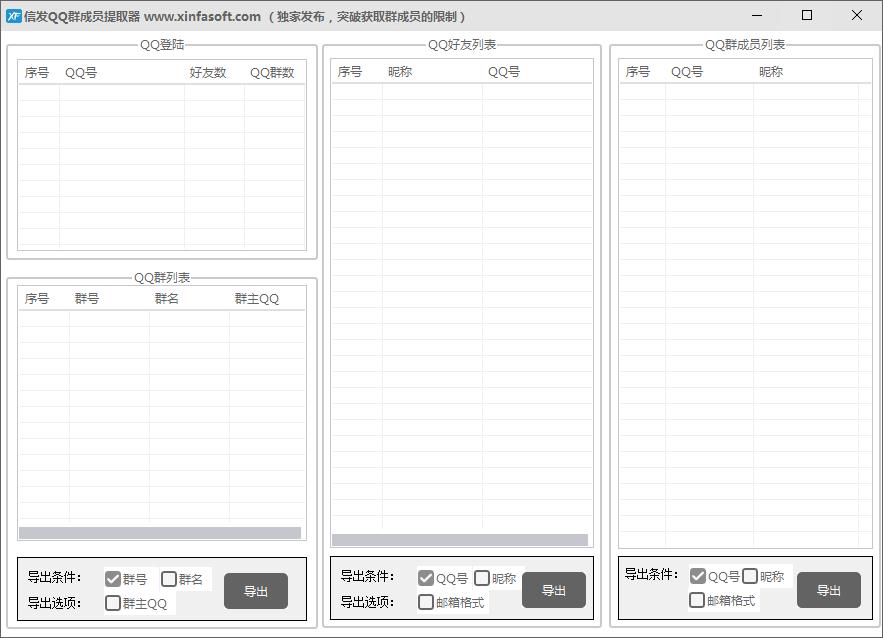Enable 昵称 checkbox under QQ群成员列表
Screen dimensions: 883x638
click(750, 575)
